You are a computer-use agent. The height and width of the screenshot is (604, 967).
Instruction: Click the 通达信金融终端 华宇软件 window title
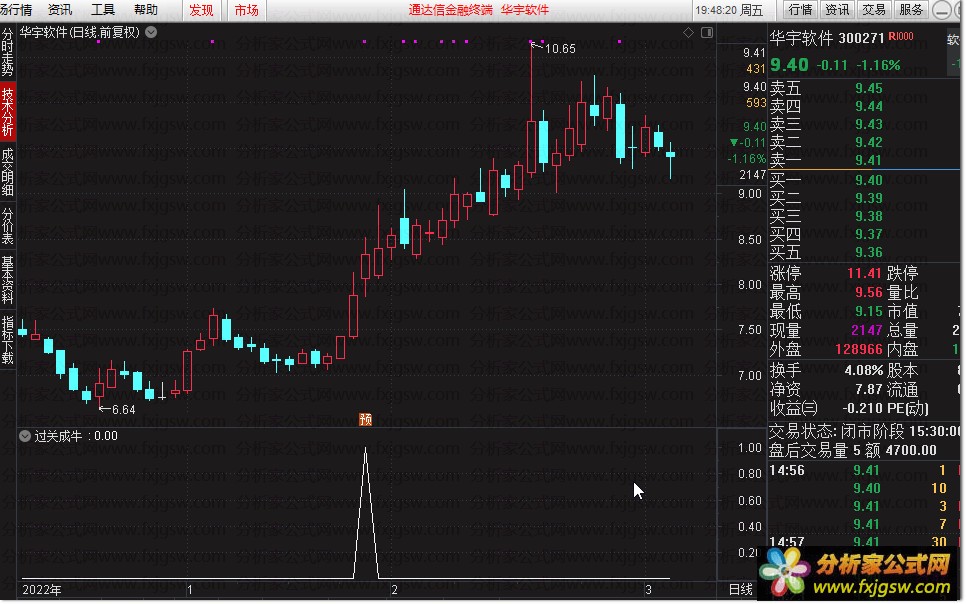(479, 10)
